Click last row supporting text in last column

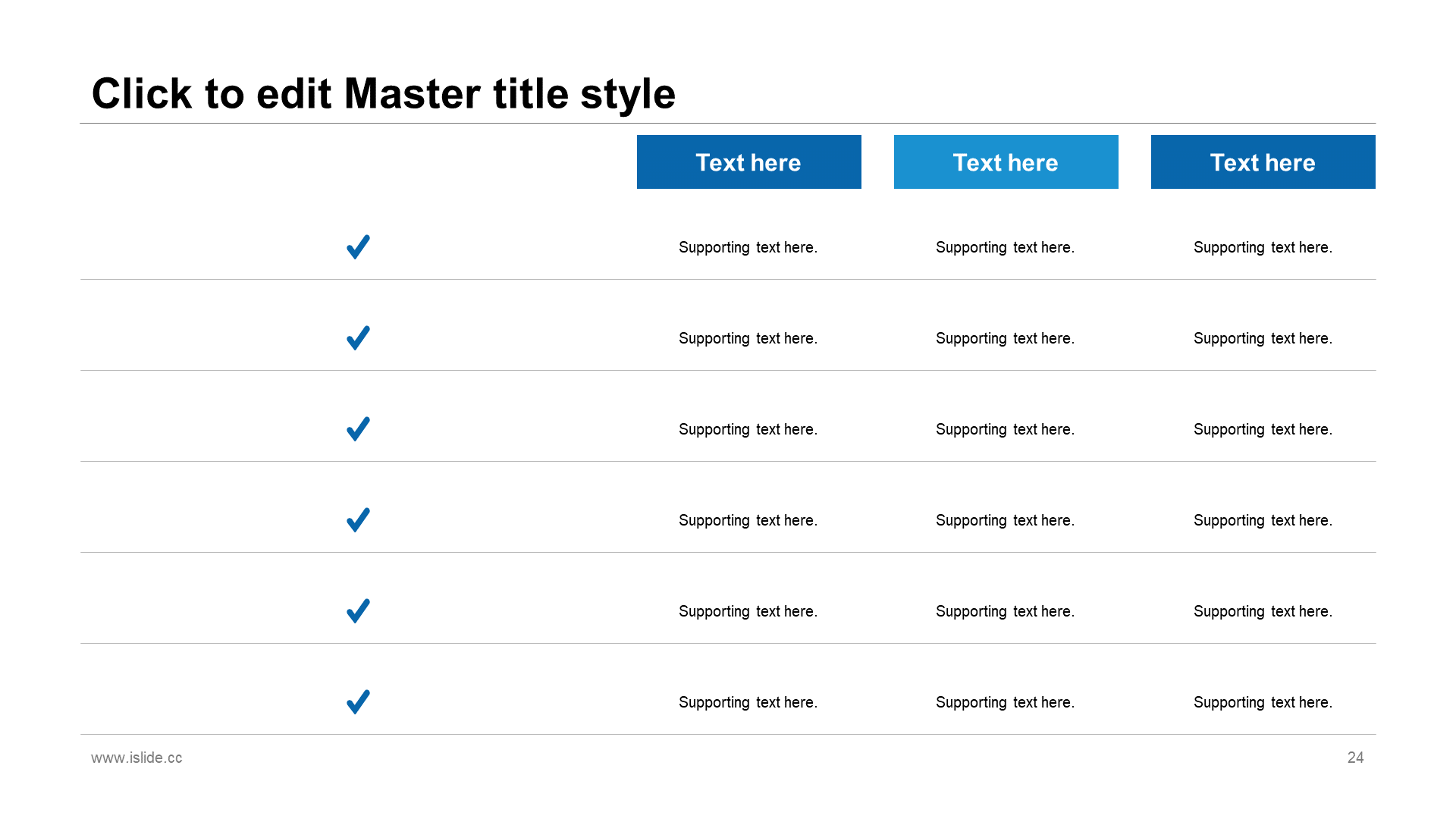point(1263,702)
